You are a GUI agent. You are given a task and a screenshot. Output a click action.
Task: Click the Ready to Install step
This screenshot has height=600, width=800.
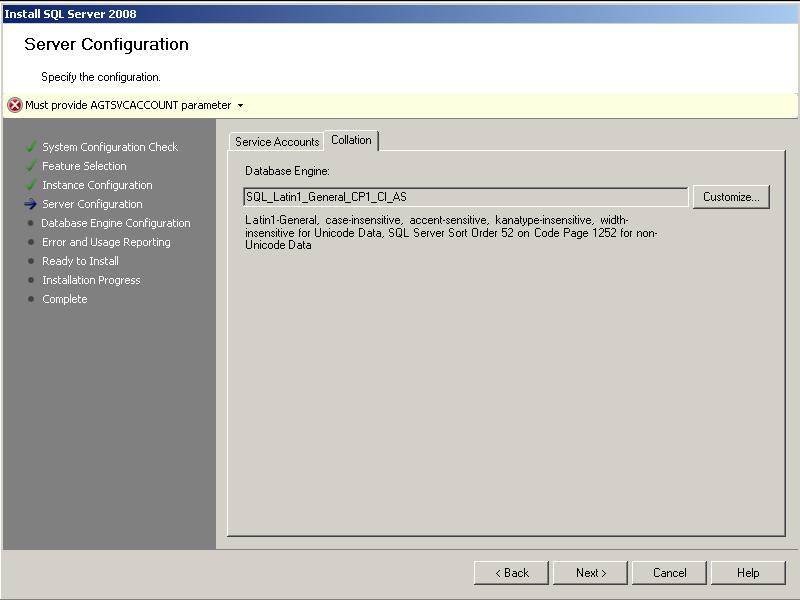[x=80, y=261]
